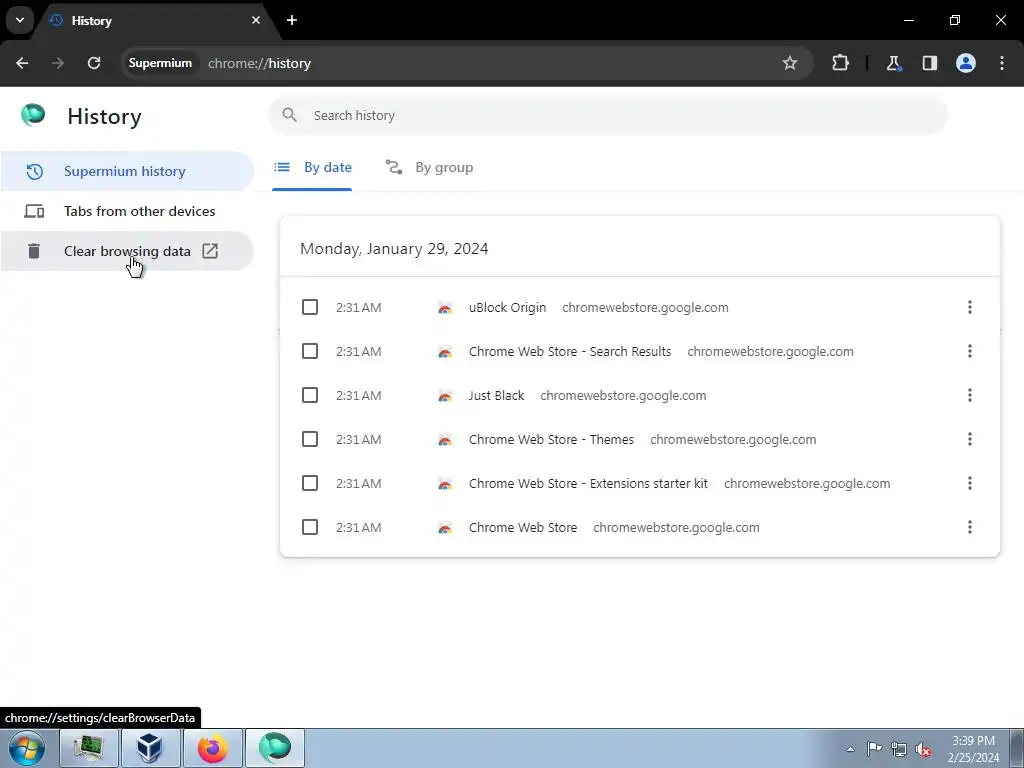Click the forward navigation arrow

[x=58, y=63]
